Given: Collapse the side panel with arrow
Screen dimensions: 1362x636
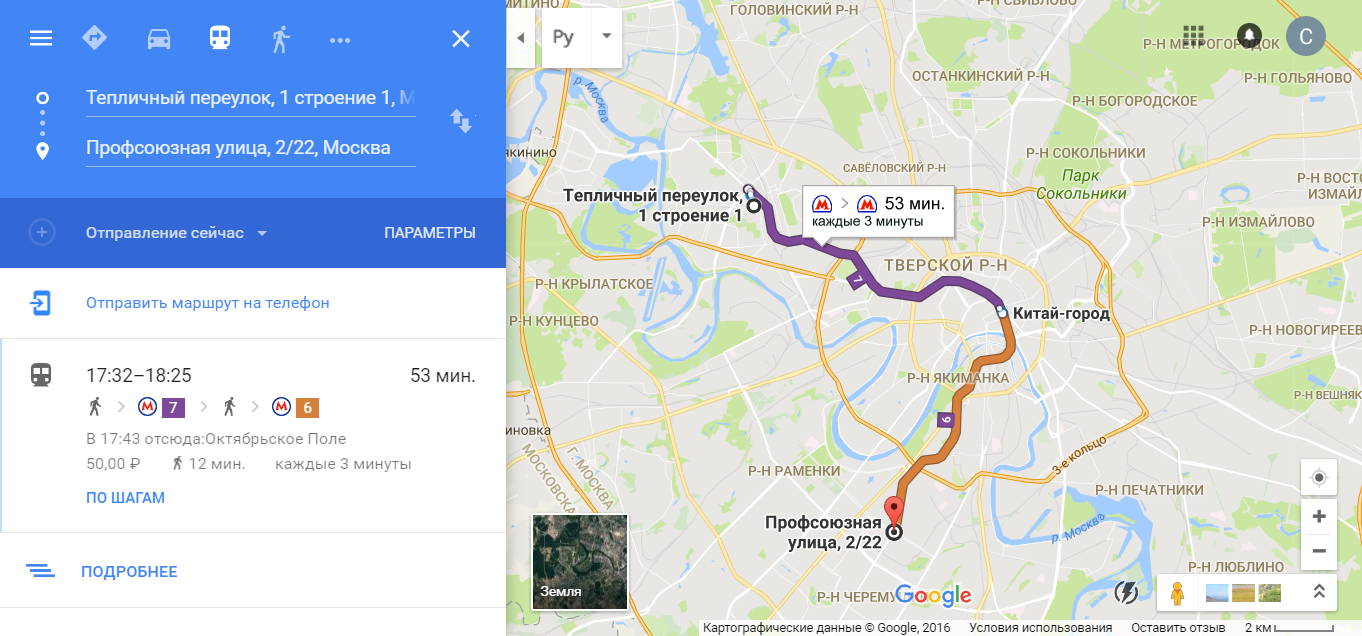Looking at the screenshot, I should (520, 37).
